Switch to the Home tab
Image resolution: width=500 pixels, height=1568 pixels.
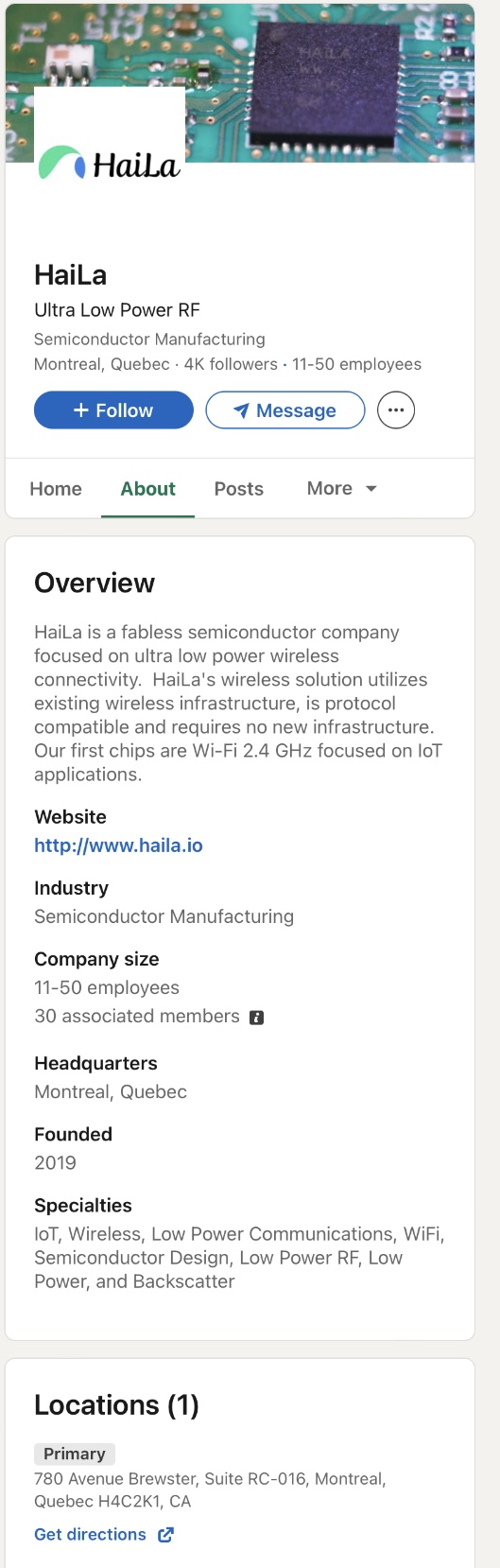tap(56, 489)
